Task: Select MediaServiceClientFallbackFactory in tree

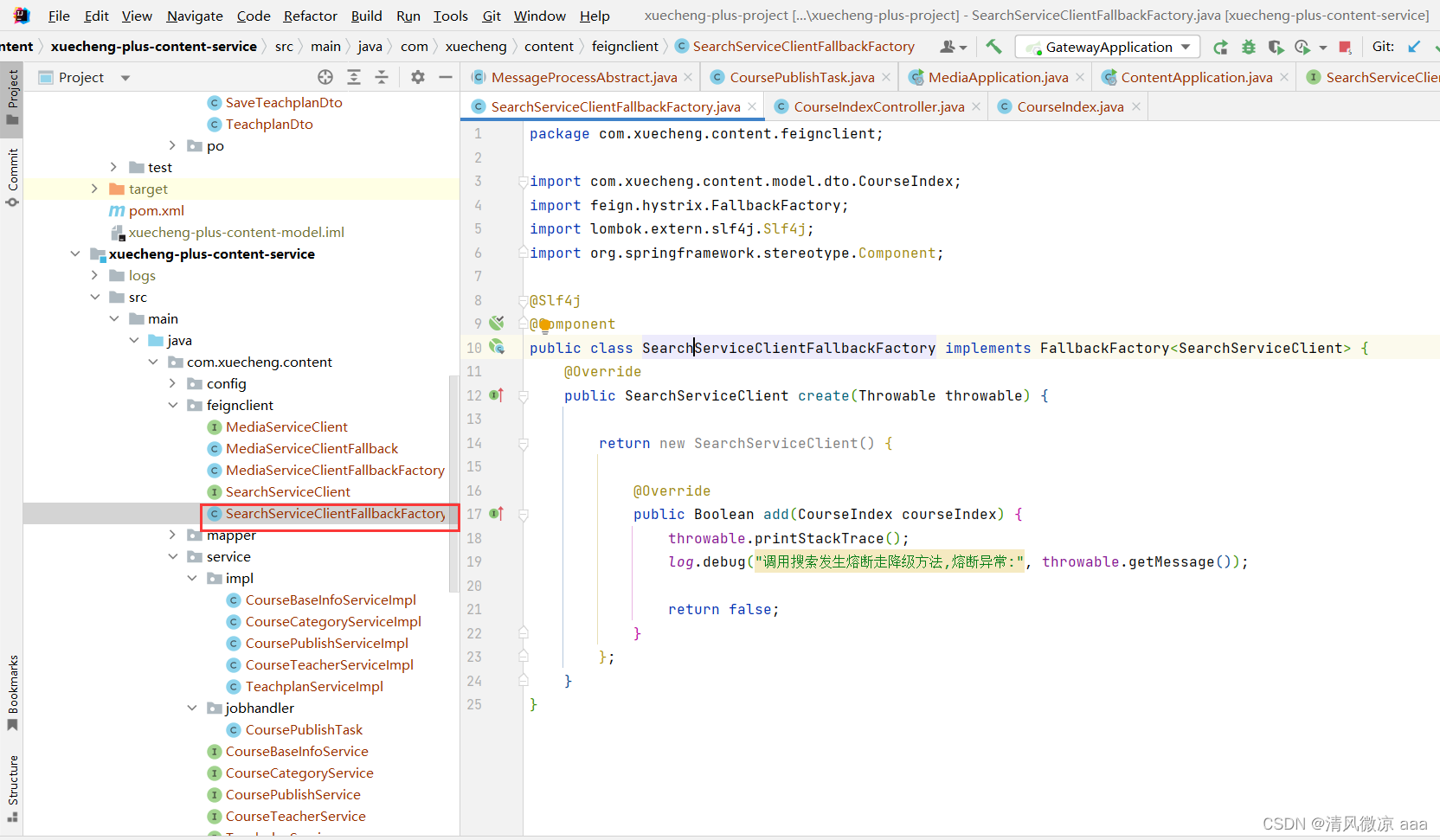Action: pyautogui.click(x=335, y=470)
